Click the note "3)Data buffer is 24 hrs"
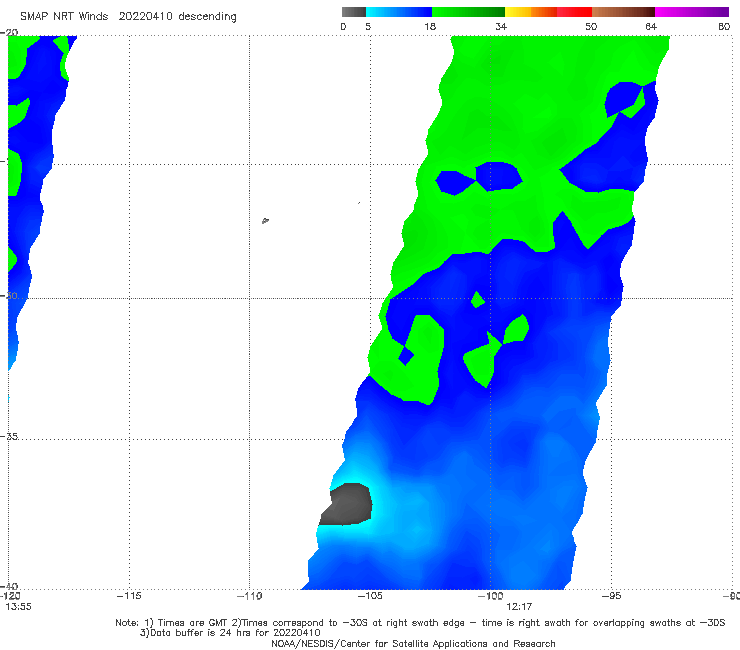 230,633
